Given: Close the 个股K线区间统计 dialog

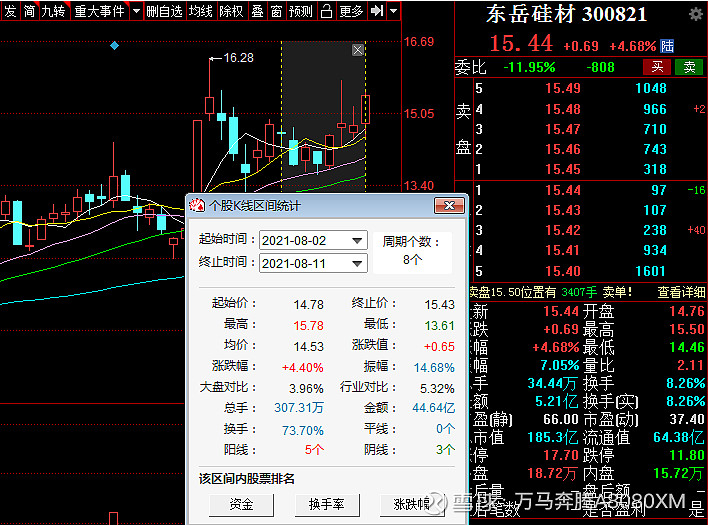Looking at the screenshot, I should [x=449, y=206].
